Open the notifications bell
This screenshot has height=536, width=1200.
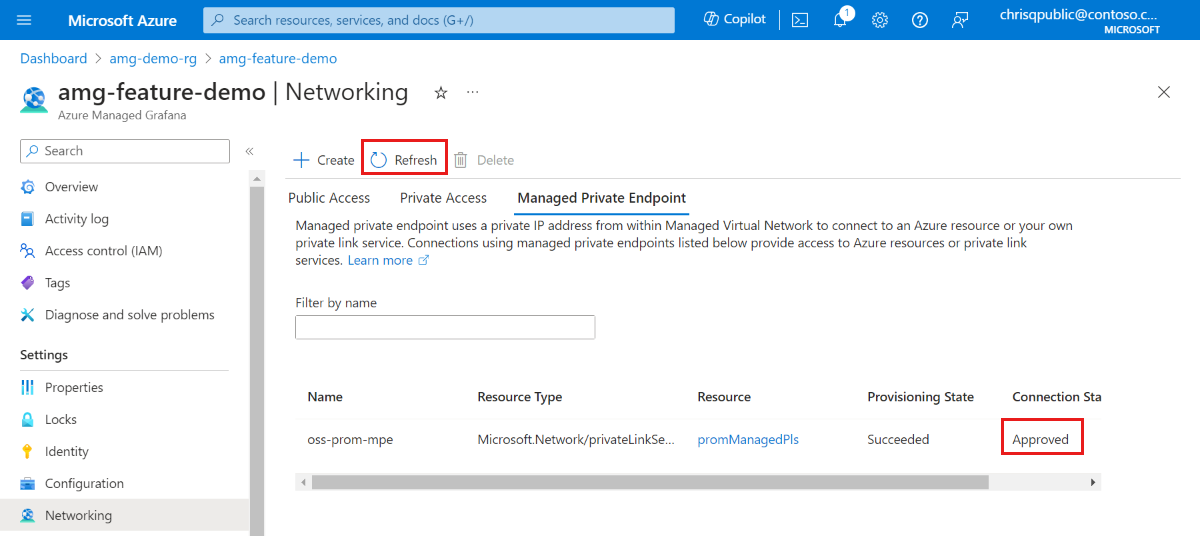tap(841, 20)
